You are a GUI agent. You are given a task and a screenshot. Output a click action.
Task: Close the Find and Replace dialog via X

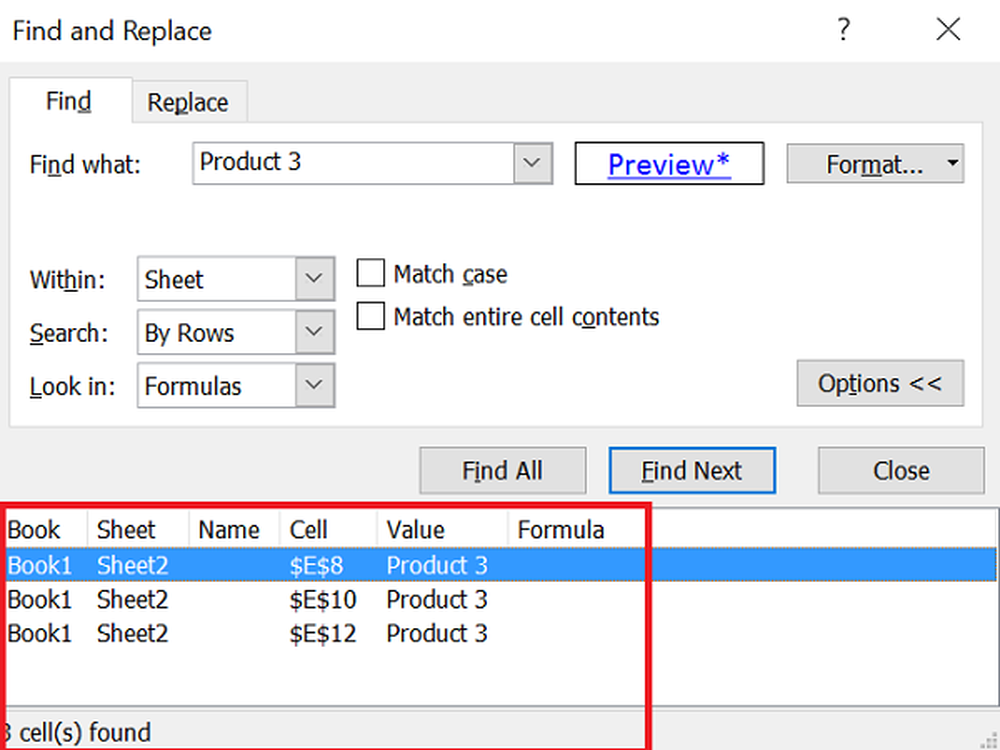[948, 30]
